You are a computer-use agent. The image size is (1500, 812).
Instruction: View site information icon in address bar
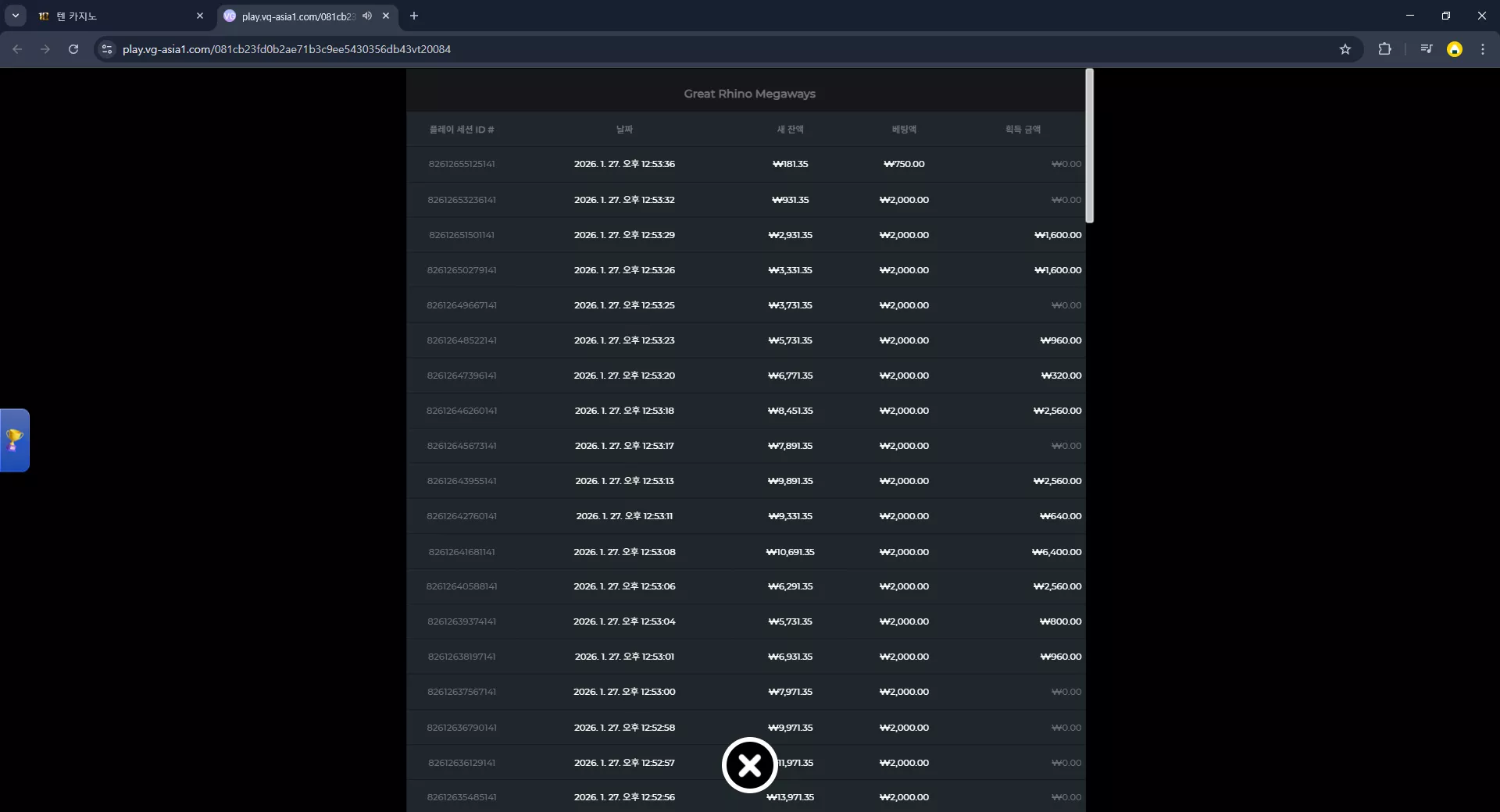pos(107,49)
